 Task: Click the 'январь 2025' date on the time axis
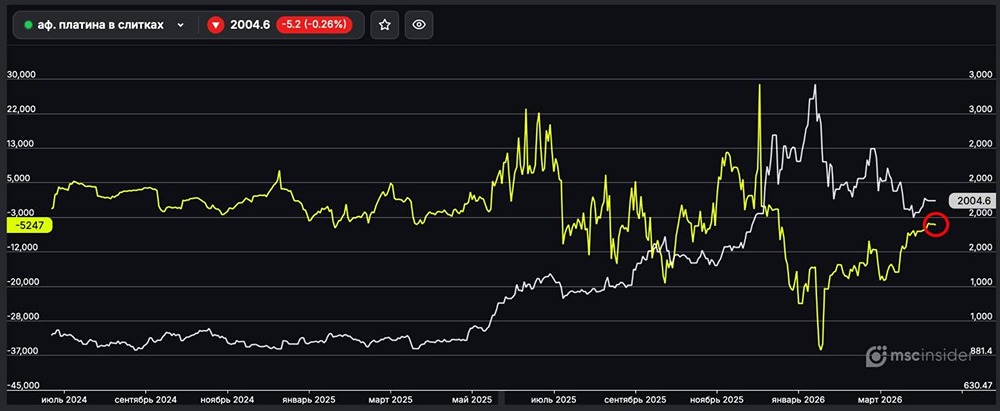pos(309,399)
